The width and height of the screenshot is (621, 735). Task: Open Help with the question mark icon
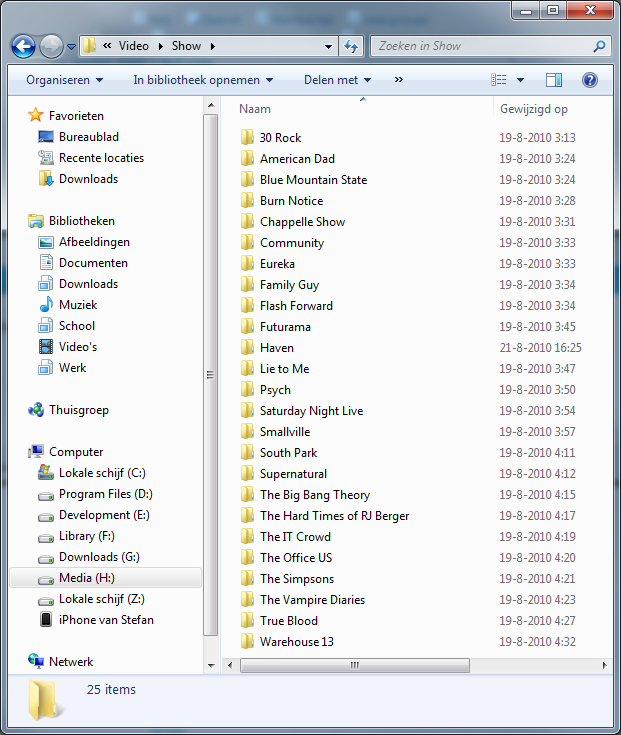590,80
